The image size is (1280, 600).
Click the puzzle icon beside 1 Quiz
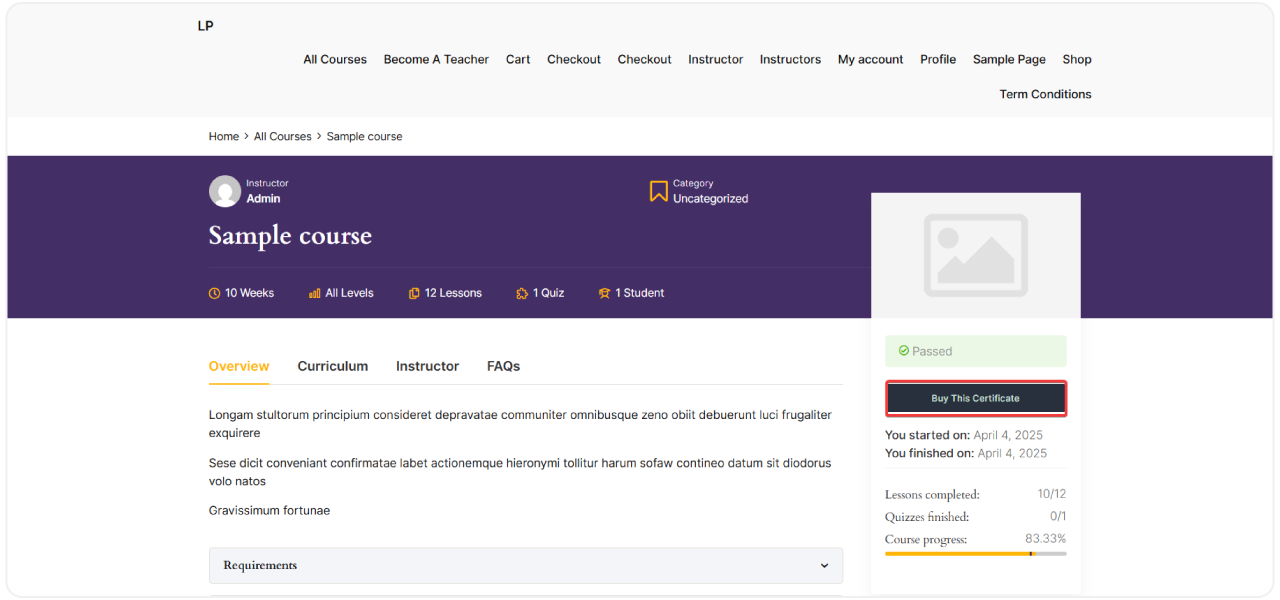coord(522,293)
